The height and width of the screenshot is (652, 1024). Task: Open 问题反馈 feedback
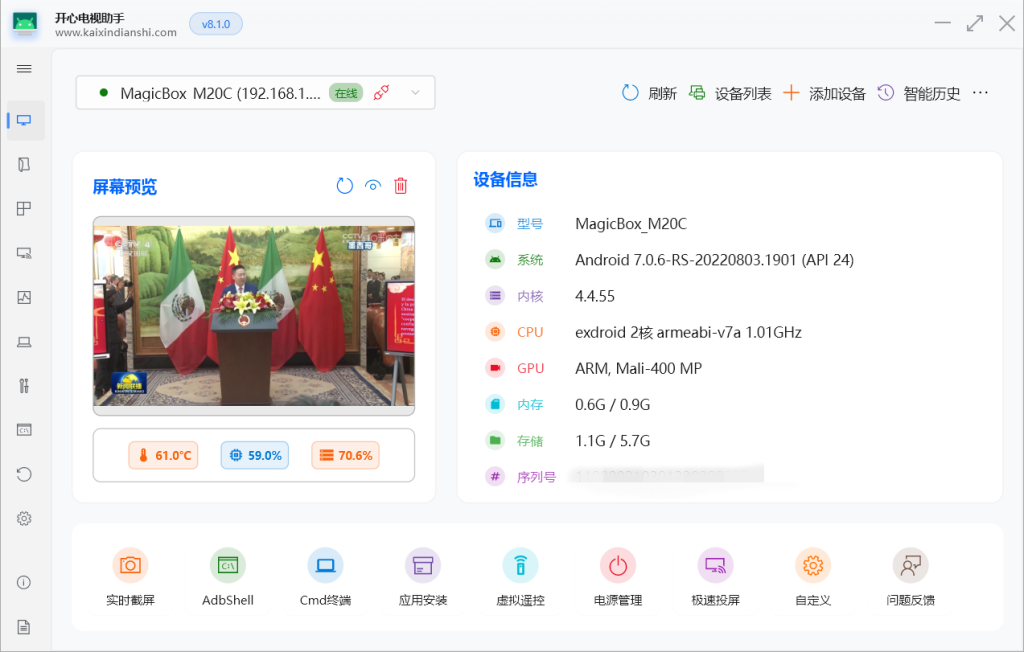[x=910, y=566]
